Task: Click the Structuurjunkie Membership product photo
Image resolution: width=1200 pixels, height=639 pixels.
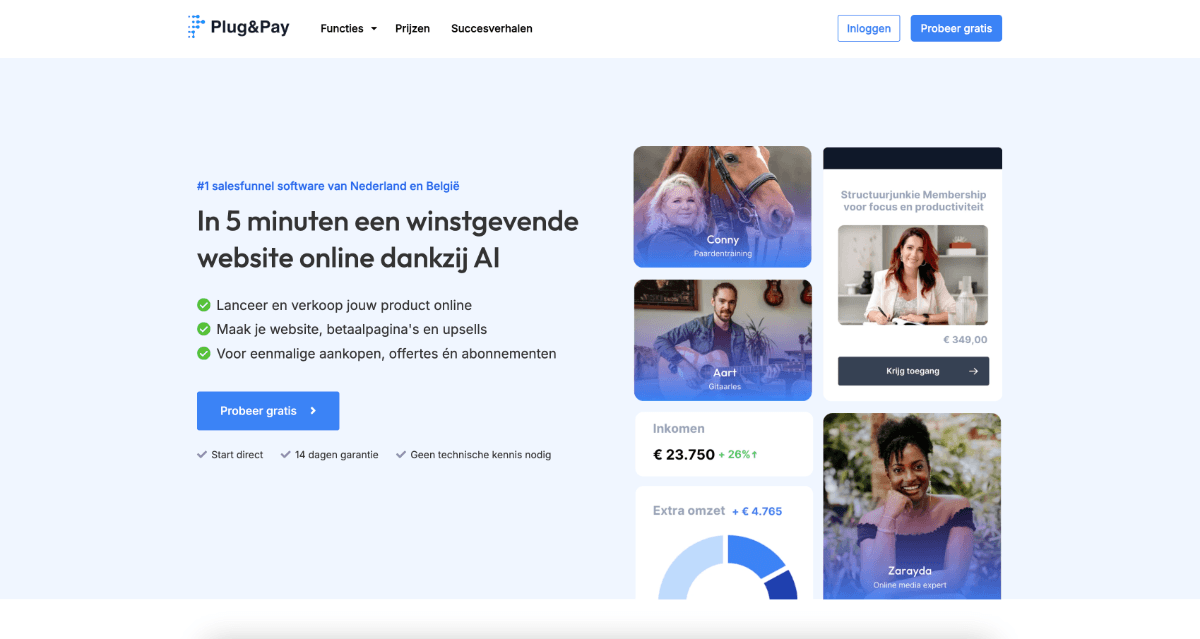Action: 913,275
